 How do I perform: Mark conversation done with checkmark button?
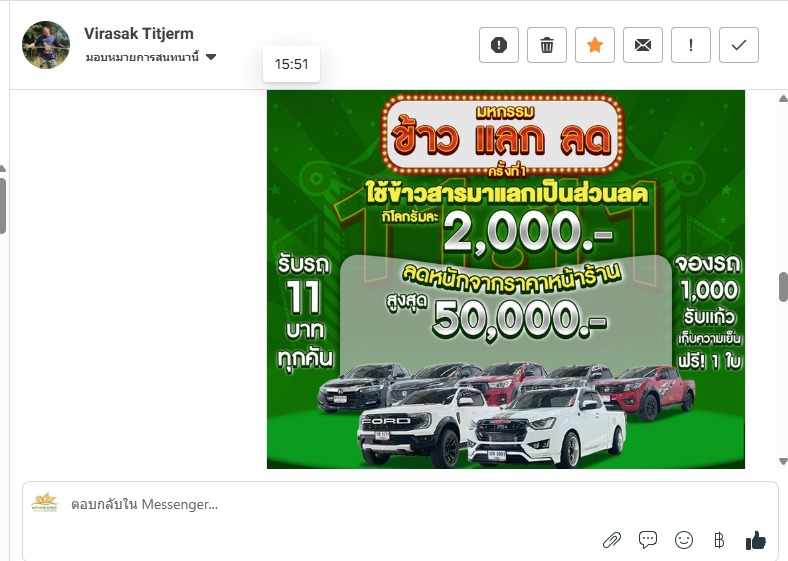pos(739,45)
